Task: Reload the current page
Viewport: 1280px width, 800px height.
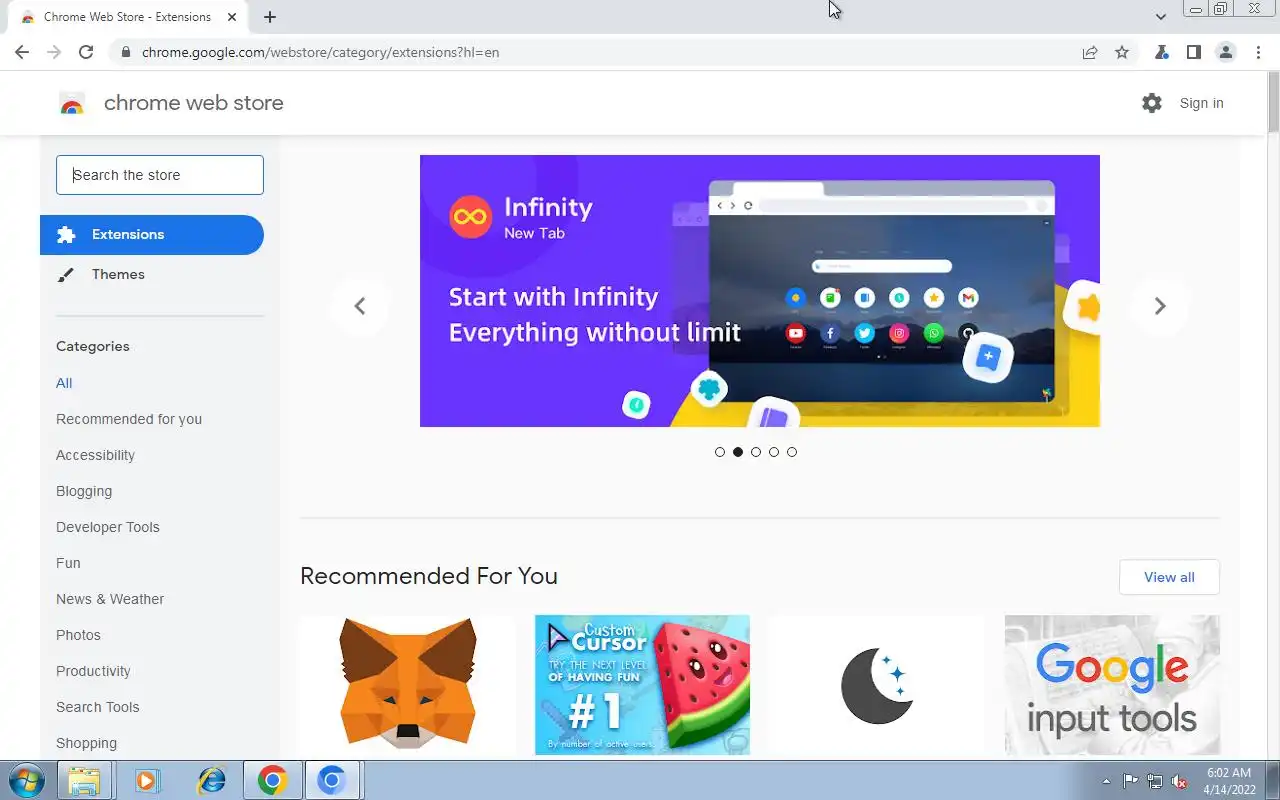Action: [x=86, y=52]
